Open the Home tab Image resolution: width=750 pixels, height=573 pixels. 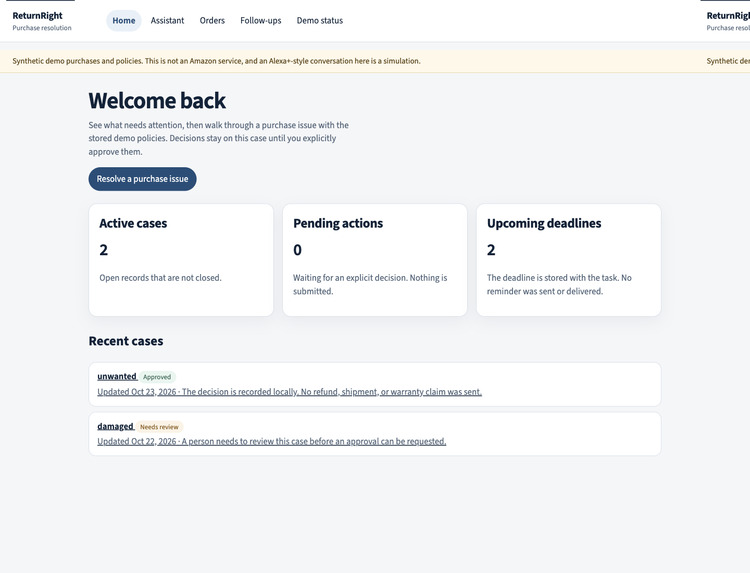[x=123, y=21]
